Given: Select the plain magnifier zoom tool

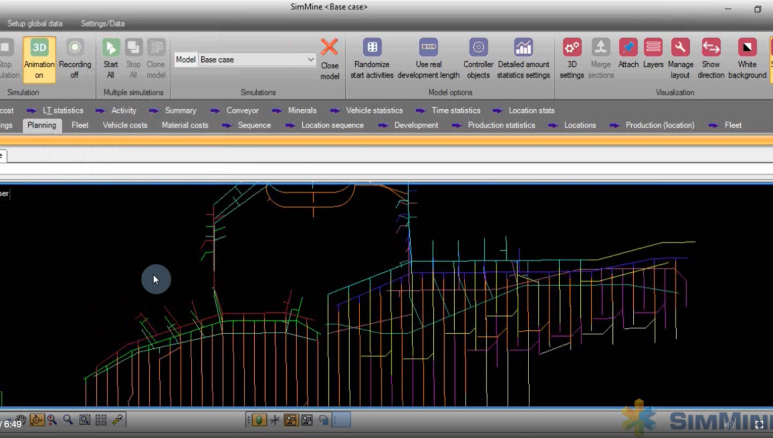Looking at the screenshot, I should [x=68, y=420].
